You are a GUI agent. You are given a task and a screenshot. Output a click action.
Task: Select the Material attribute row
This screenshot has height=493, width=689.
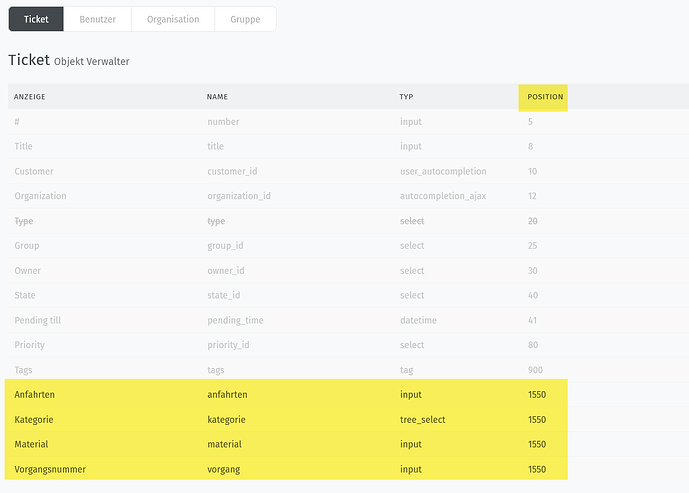click(348, 444)
